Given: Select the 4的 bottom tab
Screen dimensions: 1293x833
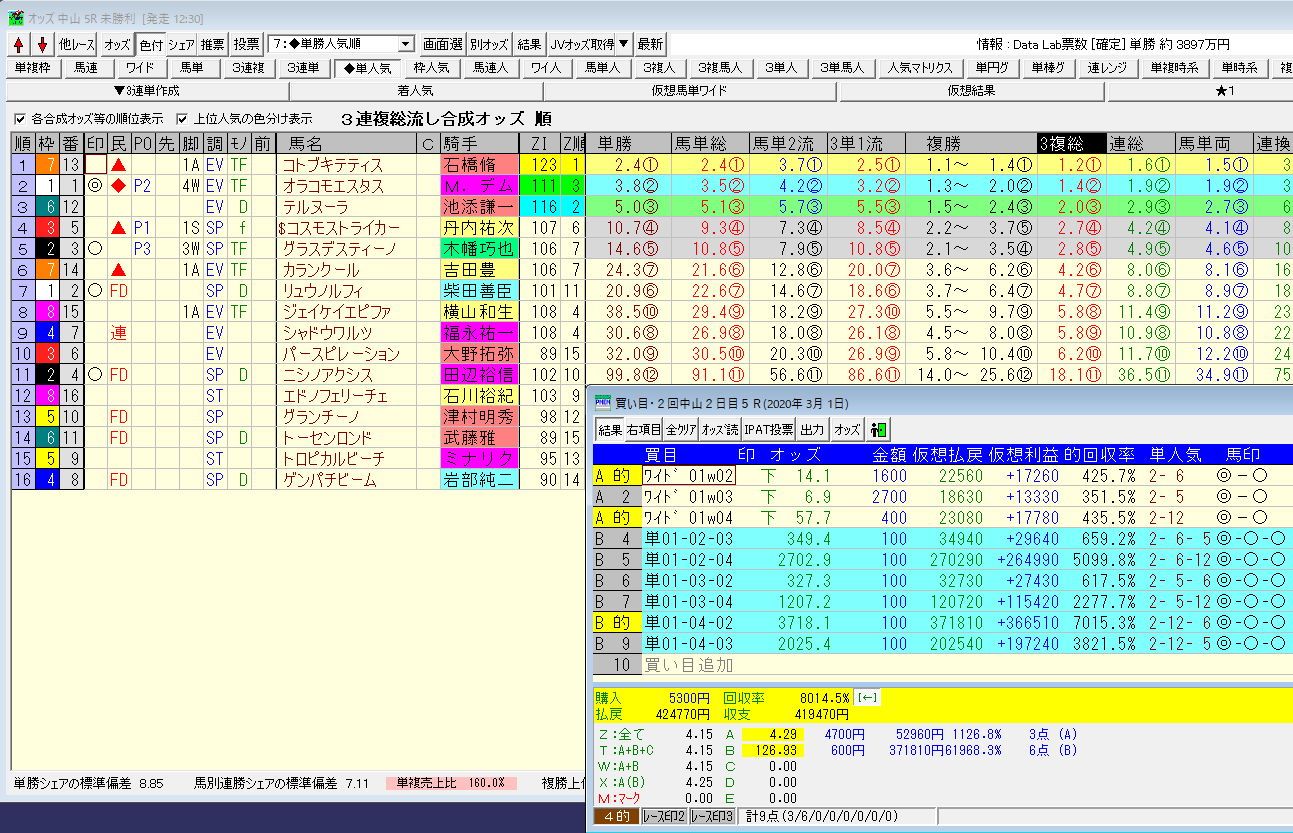Looking at the screenshot, I should click(616, 817).
